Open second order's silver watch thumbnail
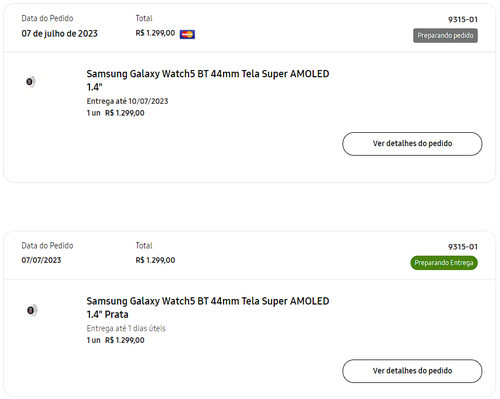 [32, 310]
